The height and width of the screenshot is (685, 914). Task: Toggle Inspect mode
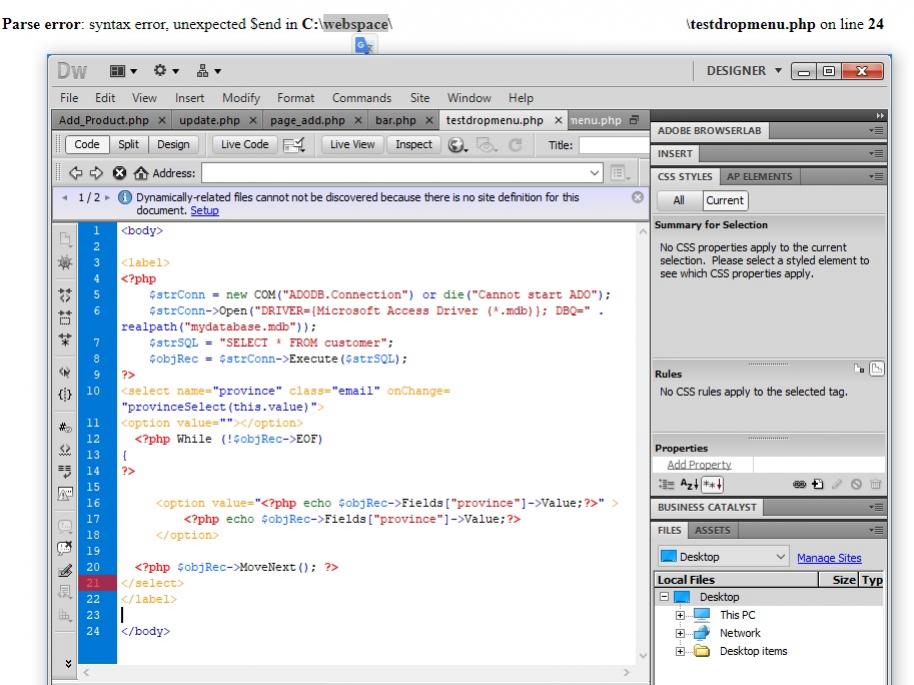(x=413, y=144)
